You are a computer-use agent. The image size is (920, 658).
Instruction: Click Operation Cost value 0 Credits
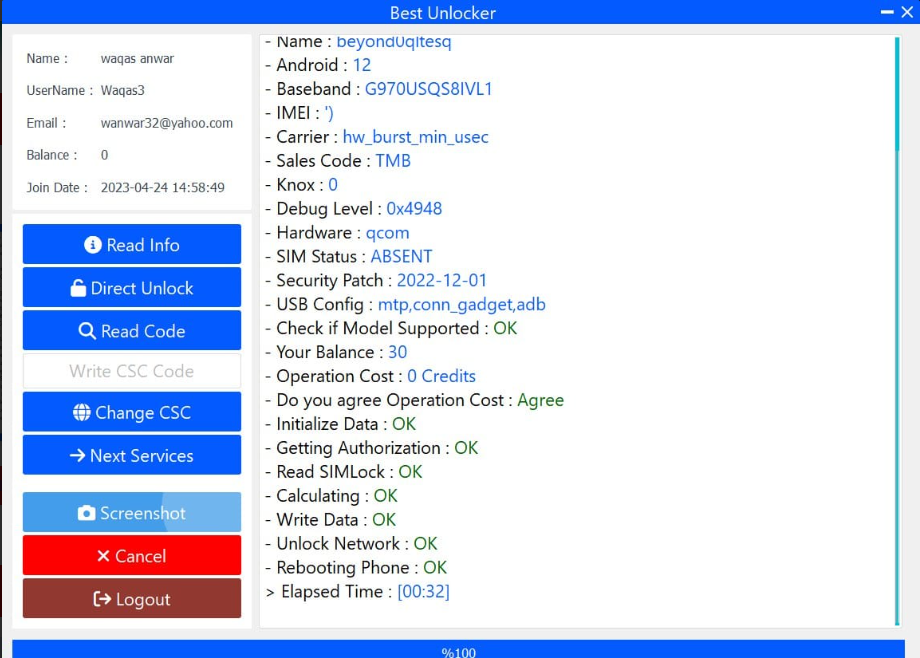tap(441, 376)
